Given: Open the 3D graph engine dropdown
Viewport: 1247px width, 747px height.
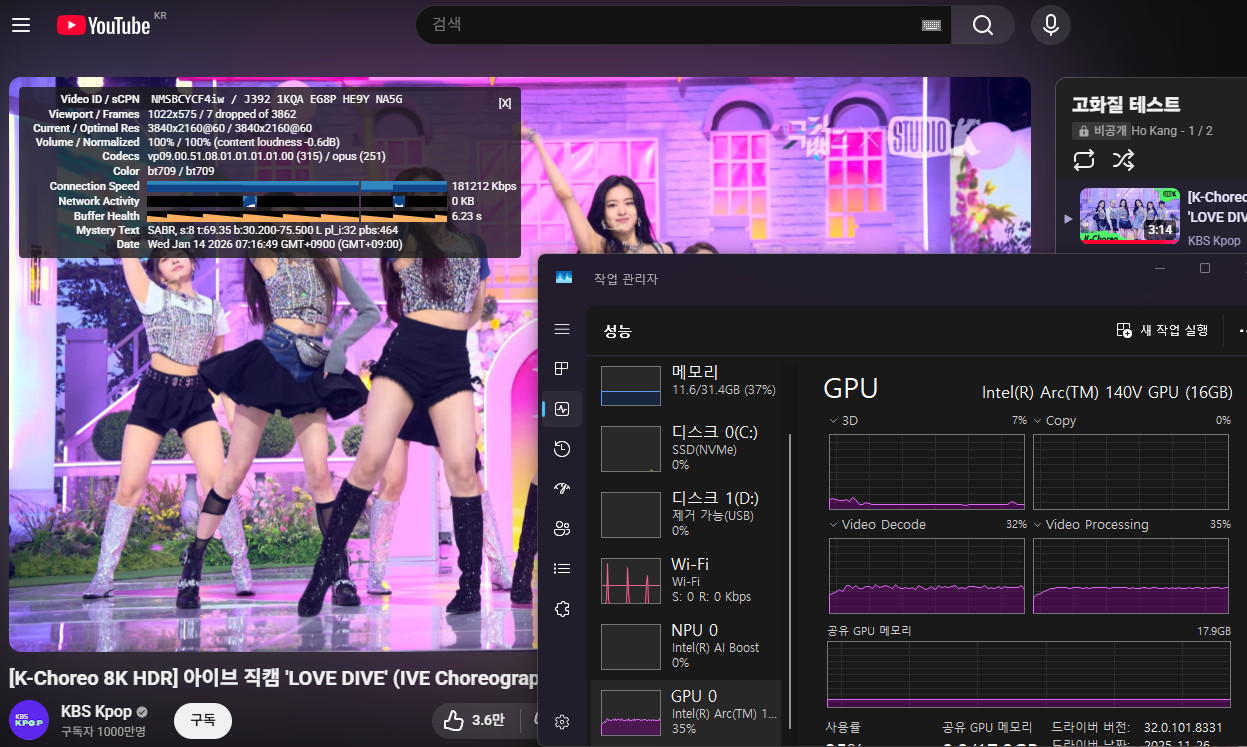Looking at the screenshot, I should pos(835,421).
